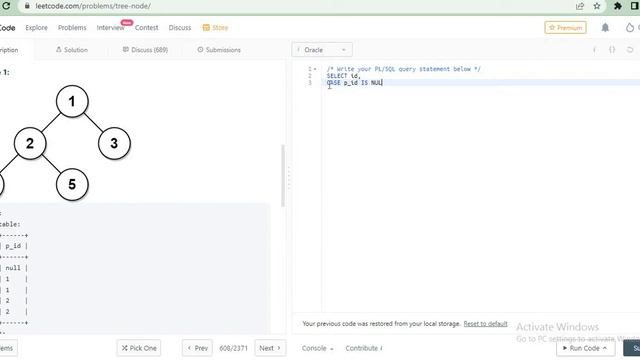Click SELECT id, line in editor
The width and height of the screenshot is (640, 360).
(x=344, y=76)
